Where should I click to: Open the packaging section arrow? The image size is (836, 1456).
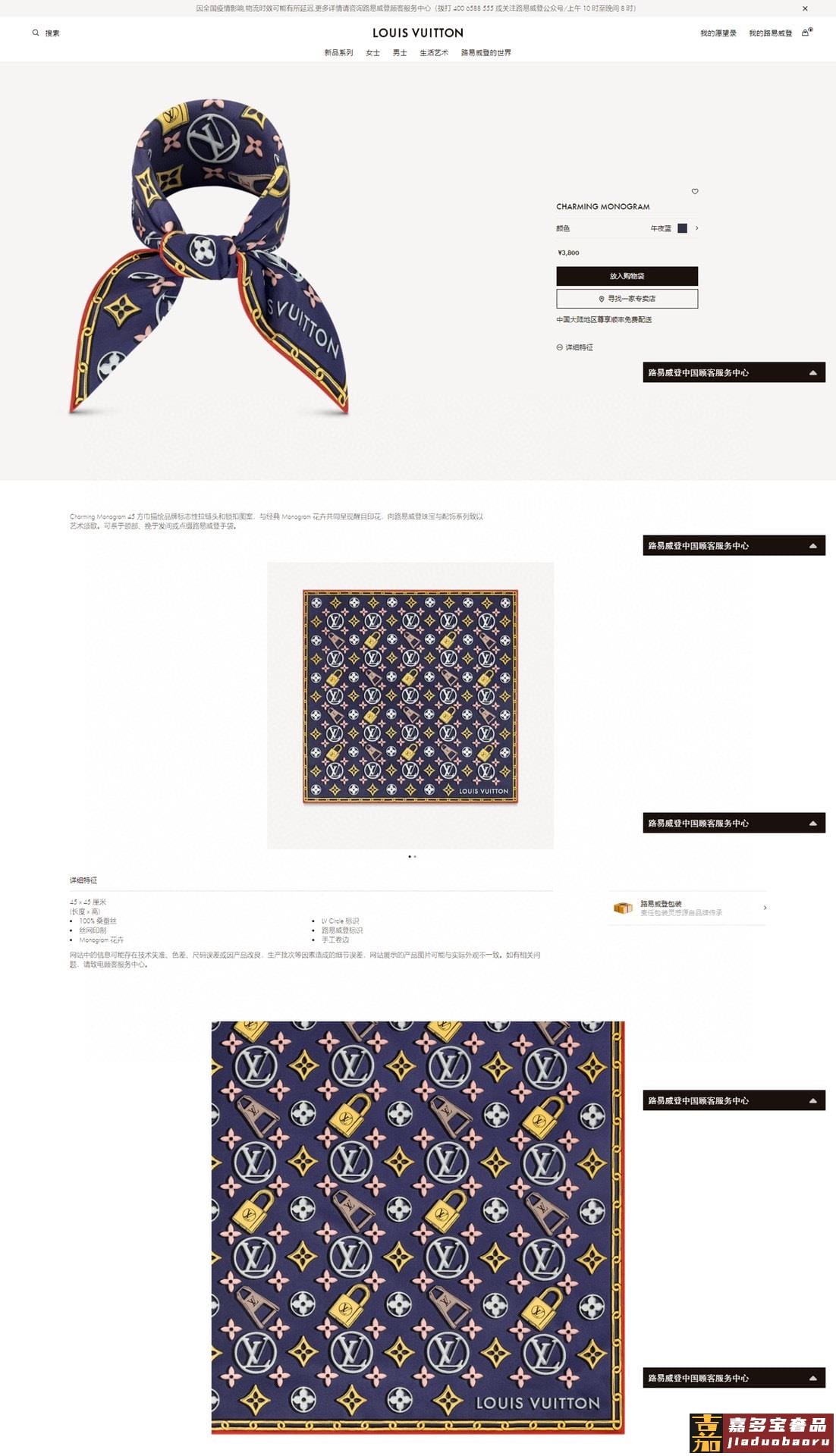point(765,908)
